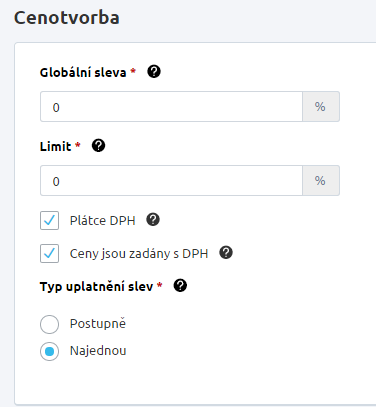The image size is (376, 407).
Task: Select the Najednou radio button
Action: point(49,351)
